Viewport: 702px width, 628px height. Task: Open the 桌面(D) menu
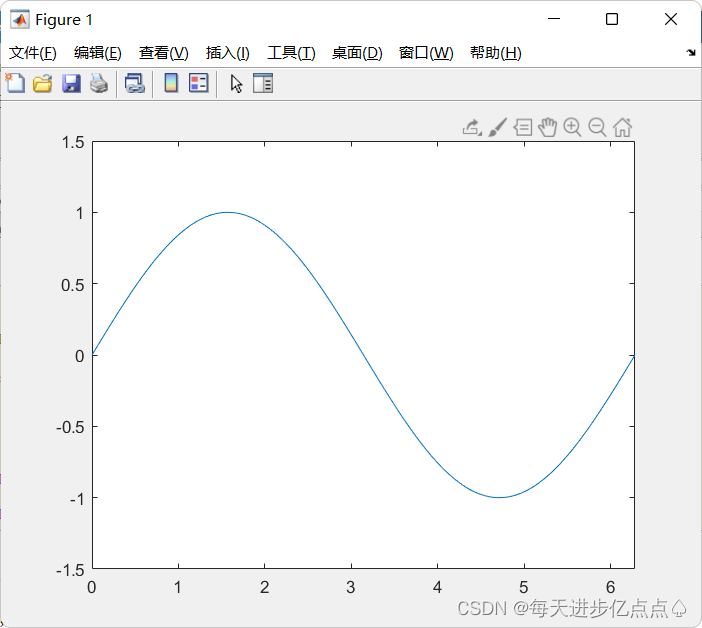click(x=357, y=53)
